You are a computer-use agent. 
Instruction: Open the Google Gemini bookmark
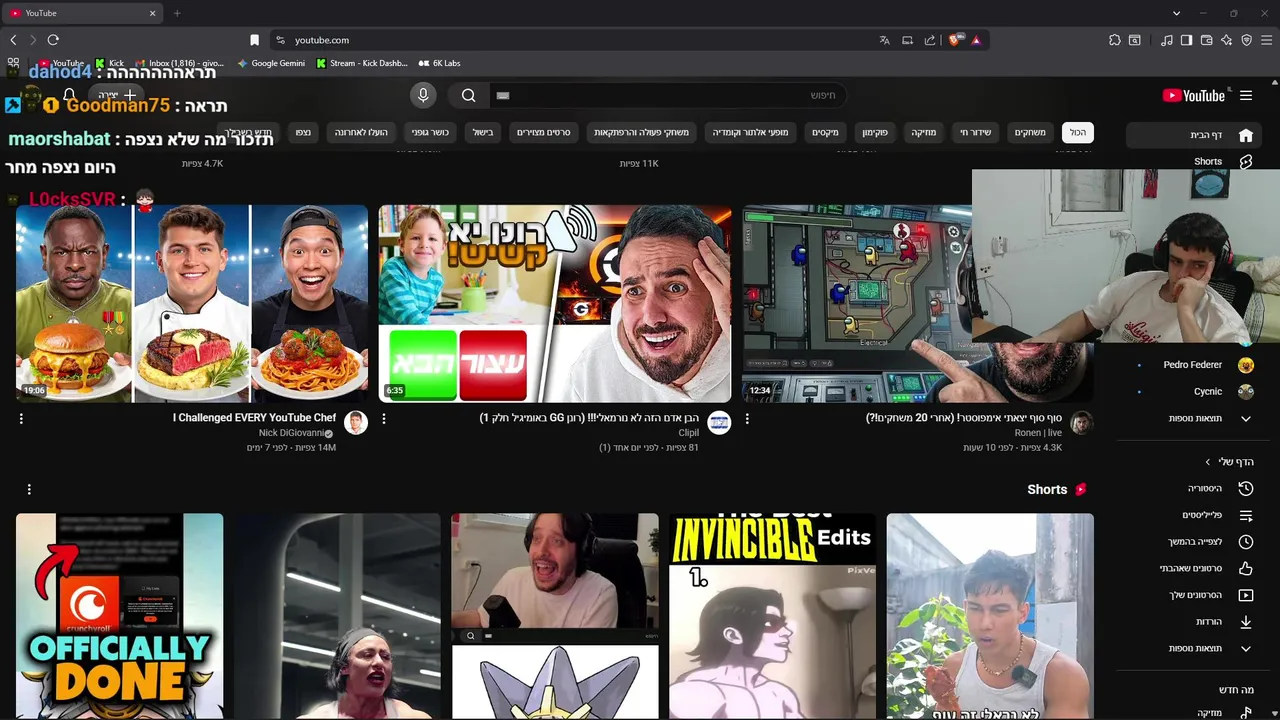click(271, 63)
